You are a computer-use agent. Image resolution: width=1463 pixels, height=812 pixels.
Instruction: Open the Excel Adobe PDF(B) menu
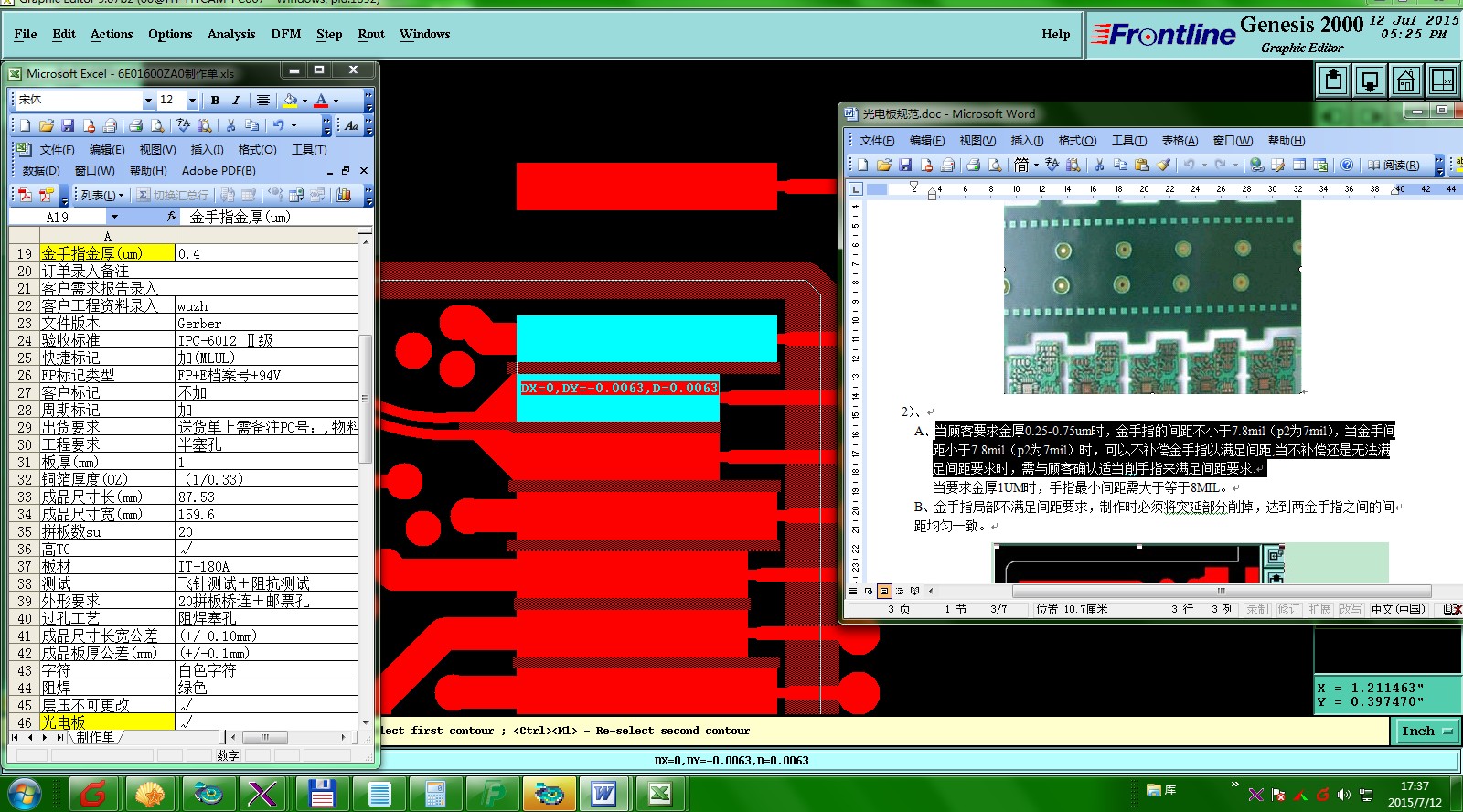tap(219, 170)
